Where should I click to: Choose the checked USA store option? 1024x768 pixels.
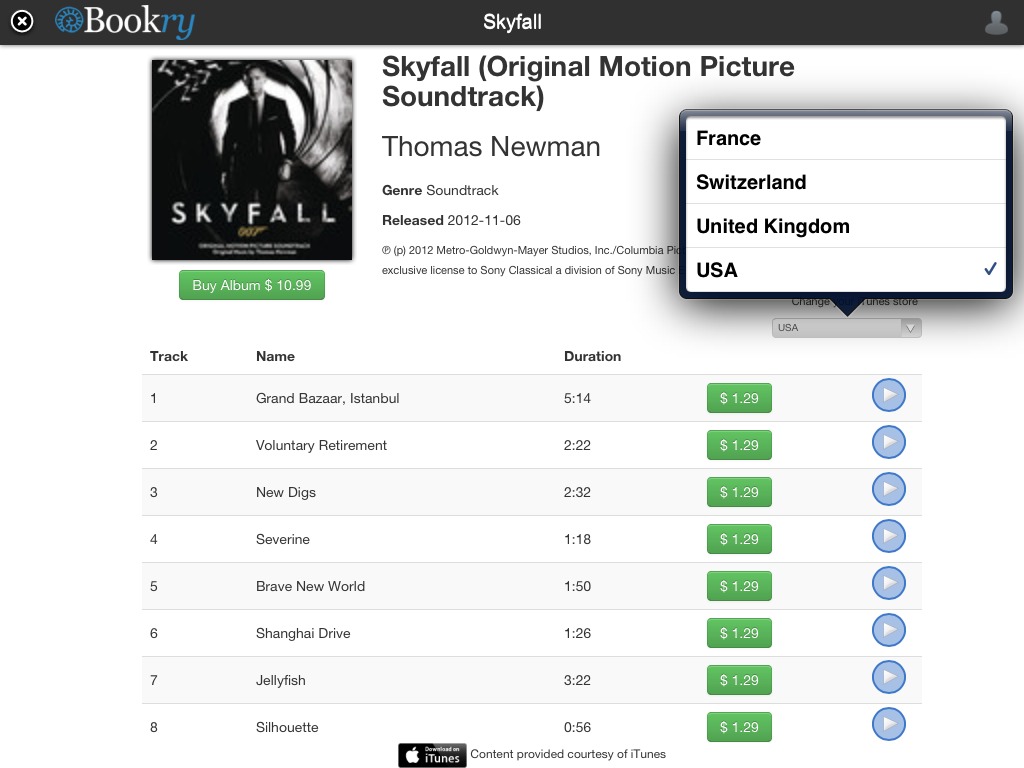click(846, 270)
